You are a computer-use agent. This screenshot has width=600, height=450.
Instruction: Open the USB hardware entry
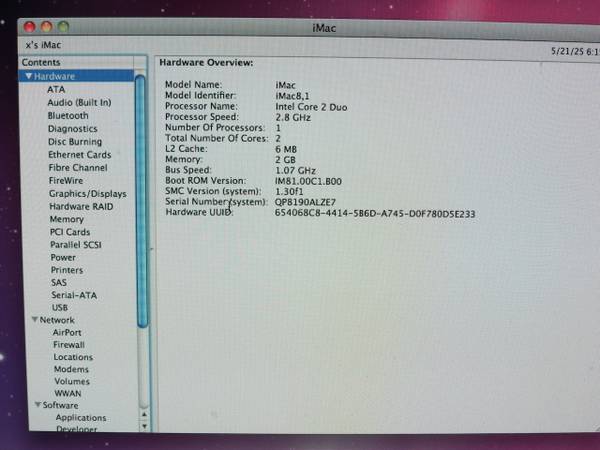click(x=59, y=307)
